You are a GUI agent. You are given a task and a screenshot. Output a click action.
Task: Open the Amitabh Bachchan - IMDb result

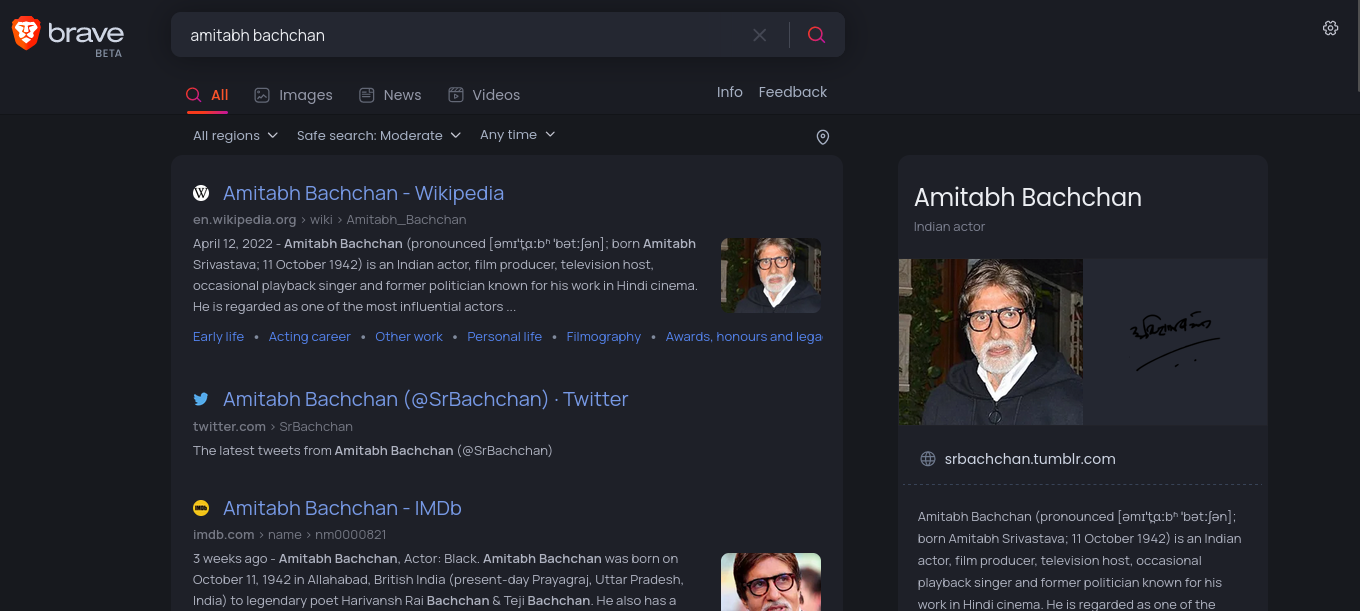click(x=342, y=508)
